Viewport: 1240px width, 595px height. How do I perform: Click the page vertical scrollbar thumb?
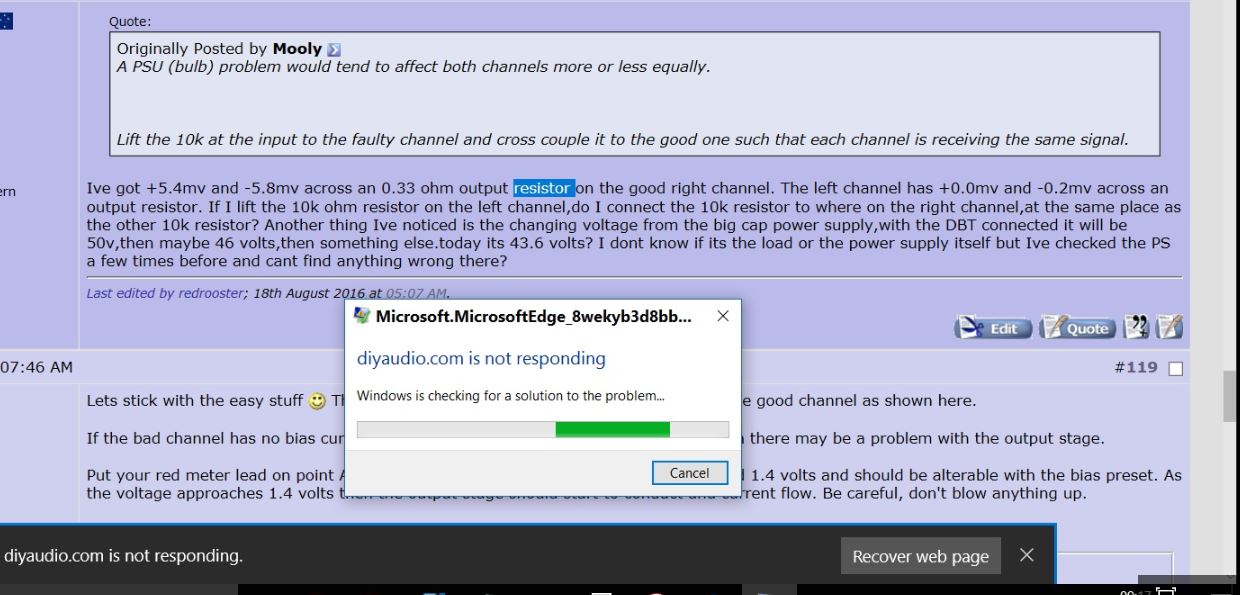[1231, 397]
